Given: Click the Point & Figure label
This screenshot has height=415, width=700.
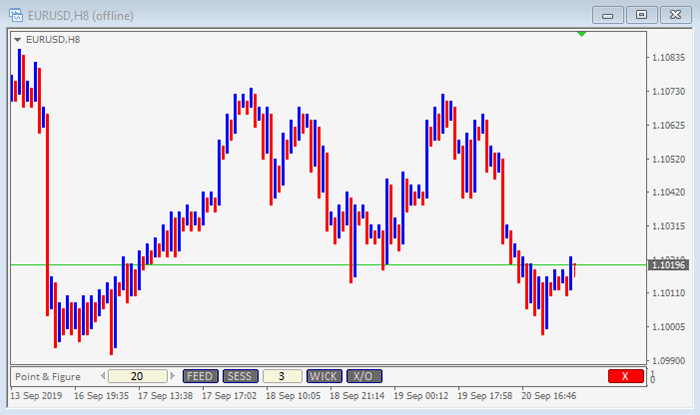Looking at the screenshot, I should pos(48,377).
